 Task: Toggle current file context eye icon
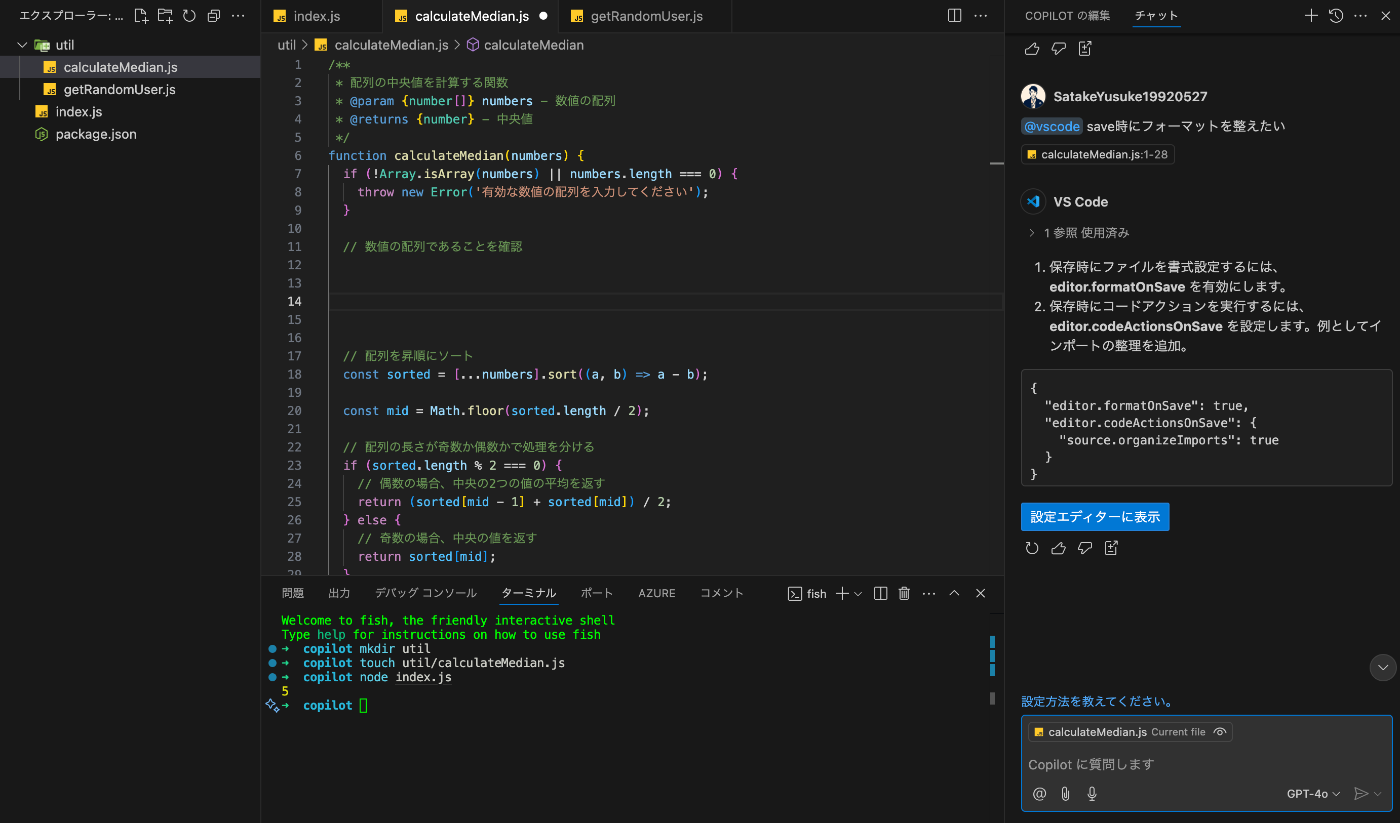1220,732
